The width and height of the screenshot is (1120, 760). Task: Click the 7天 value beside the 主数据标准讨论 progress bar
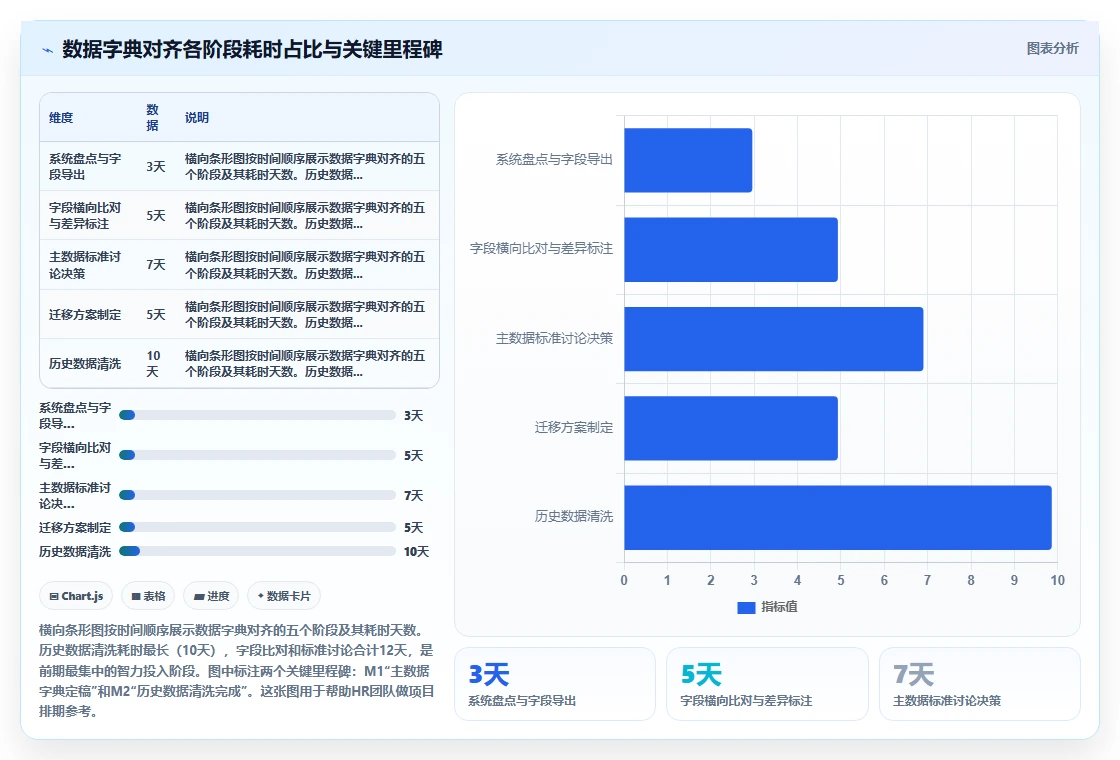pos(414,496)
